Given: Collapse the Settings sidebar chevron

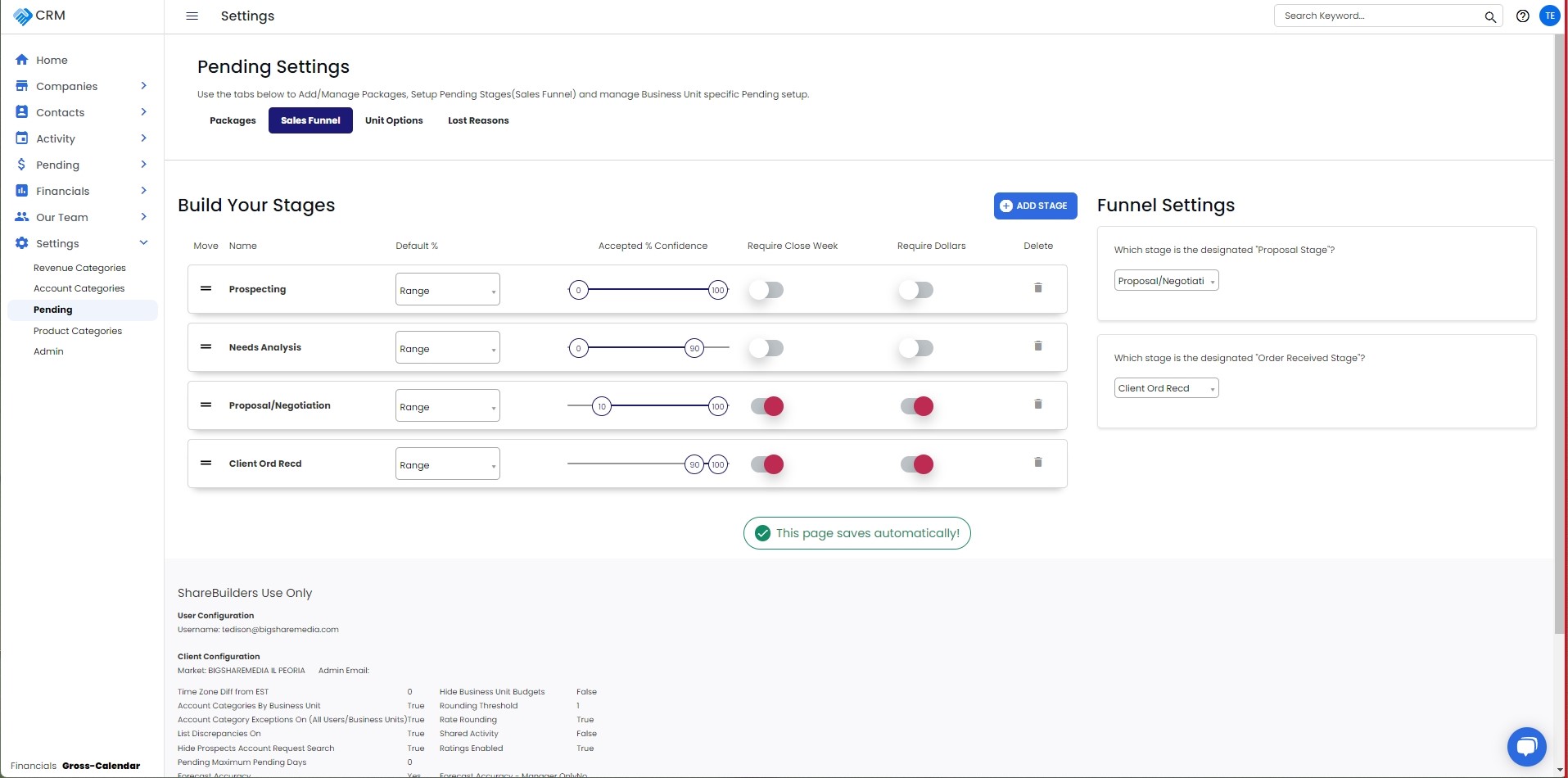Looking at the screenshot, I should (x=143, y=243).
